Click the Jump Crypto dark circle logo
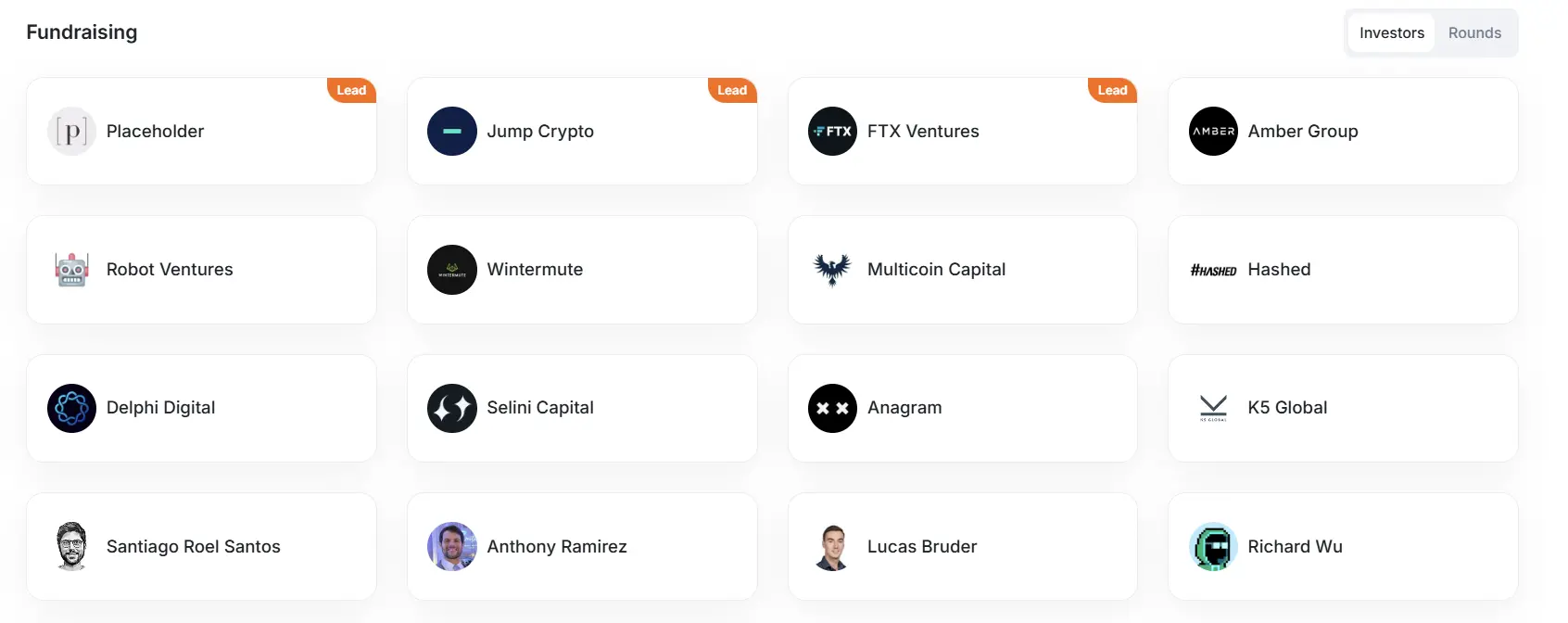This screenshot has width=1568, height=623. [452, 132]
